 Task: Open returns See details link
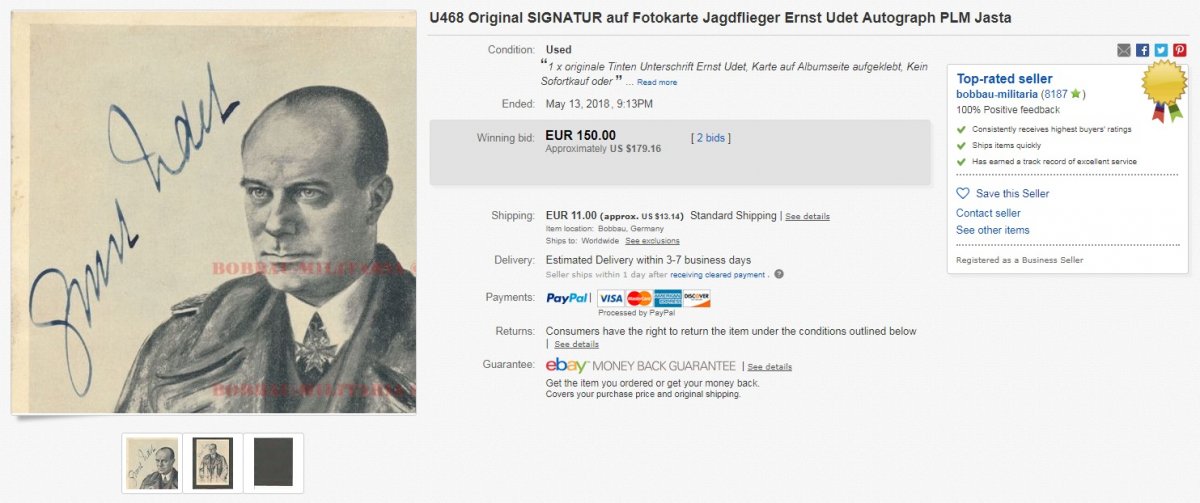(577, 344)
